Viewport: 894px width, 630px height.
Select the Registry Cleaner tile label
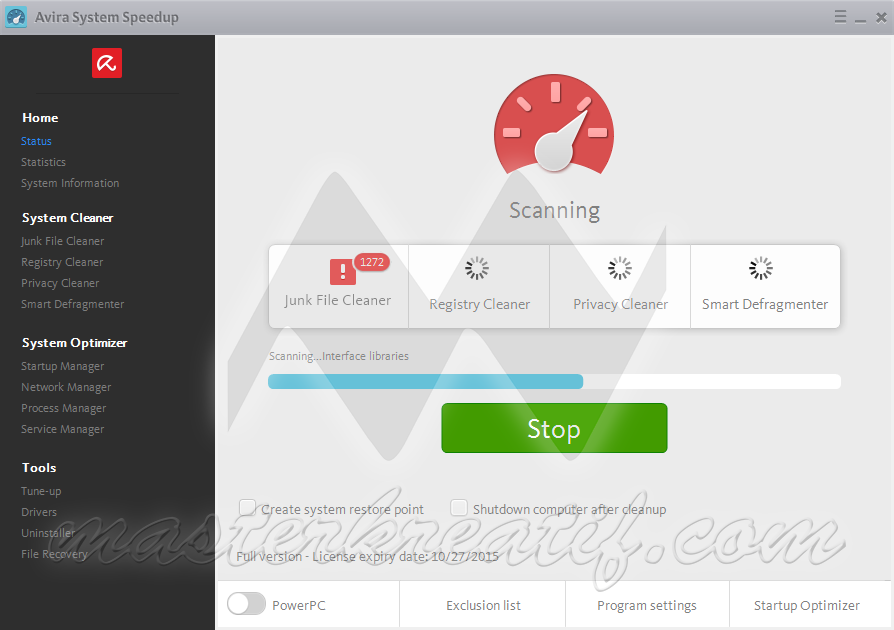pyautogui.click(x=479, y=304)
